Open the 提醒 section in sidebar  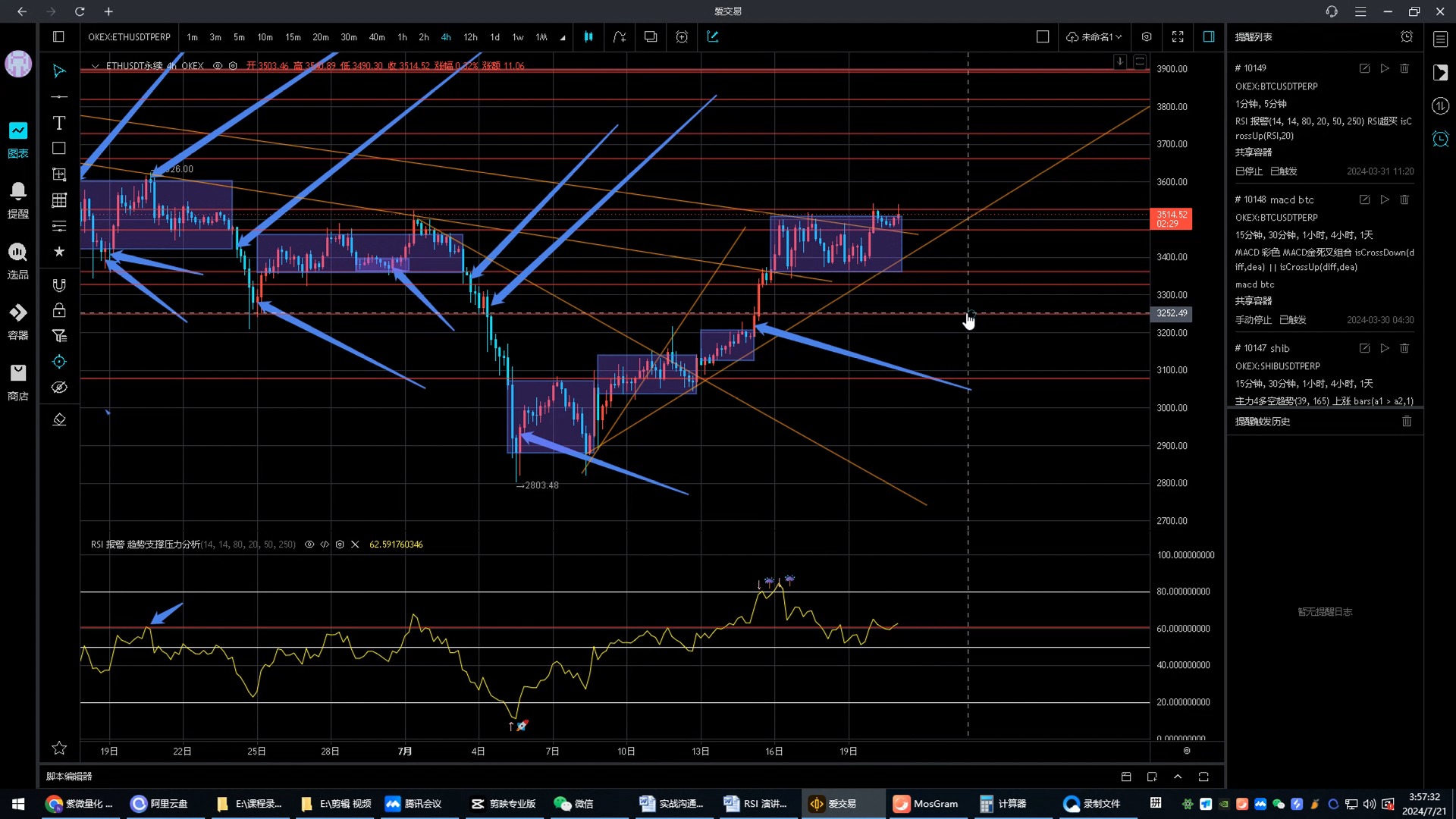pyautogui.click(x=18, y=200)
